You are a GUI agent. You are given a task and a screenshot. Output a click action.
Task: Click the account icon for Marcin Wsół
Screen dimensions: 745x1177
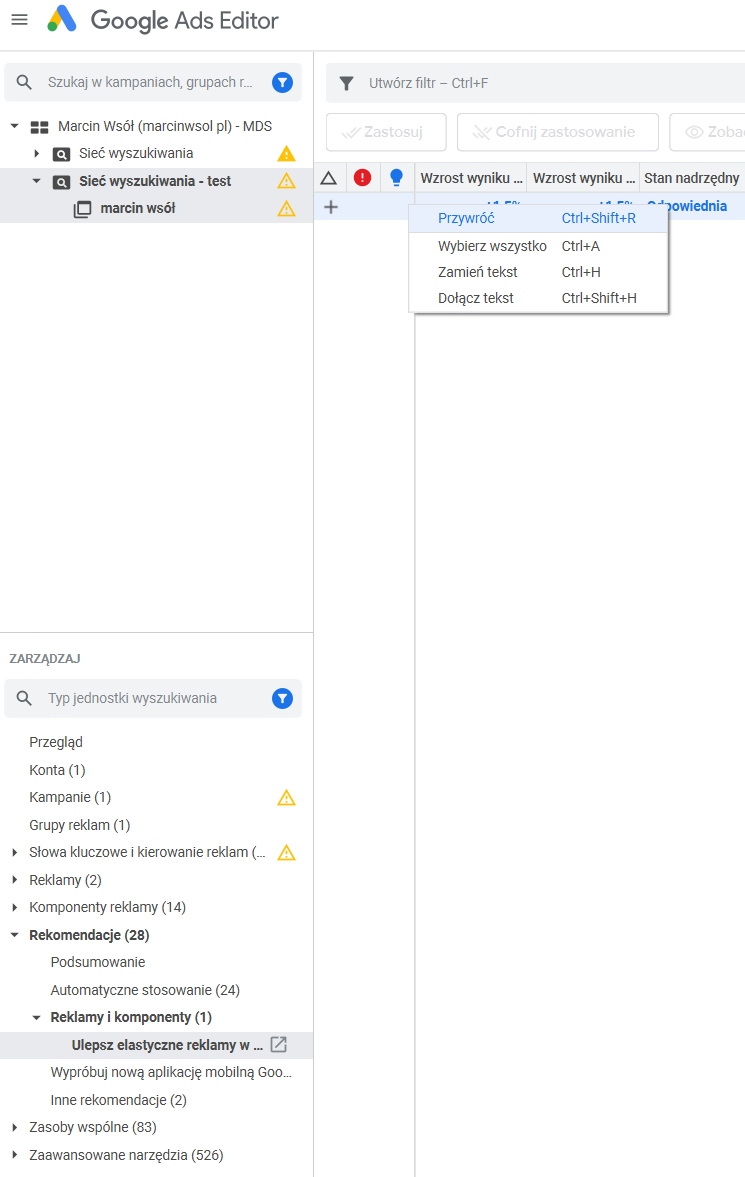coord(39,127)
